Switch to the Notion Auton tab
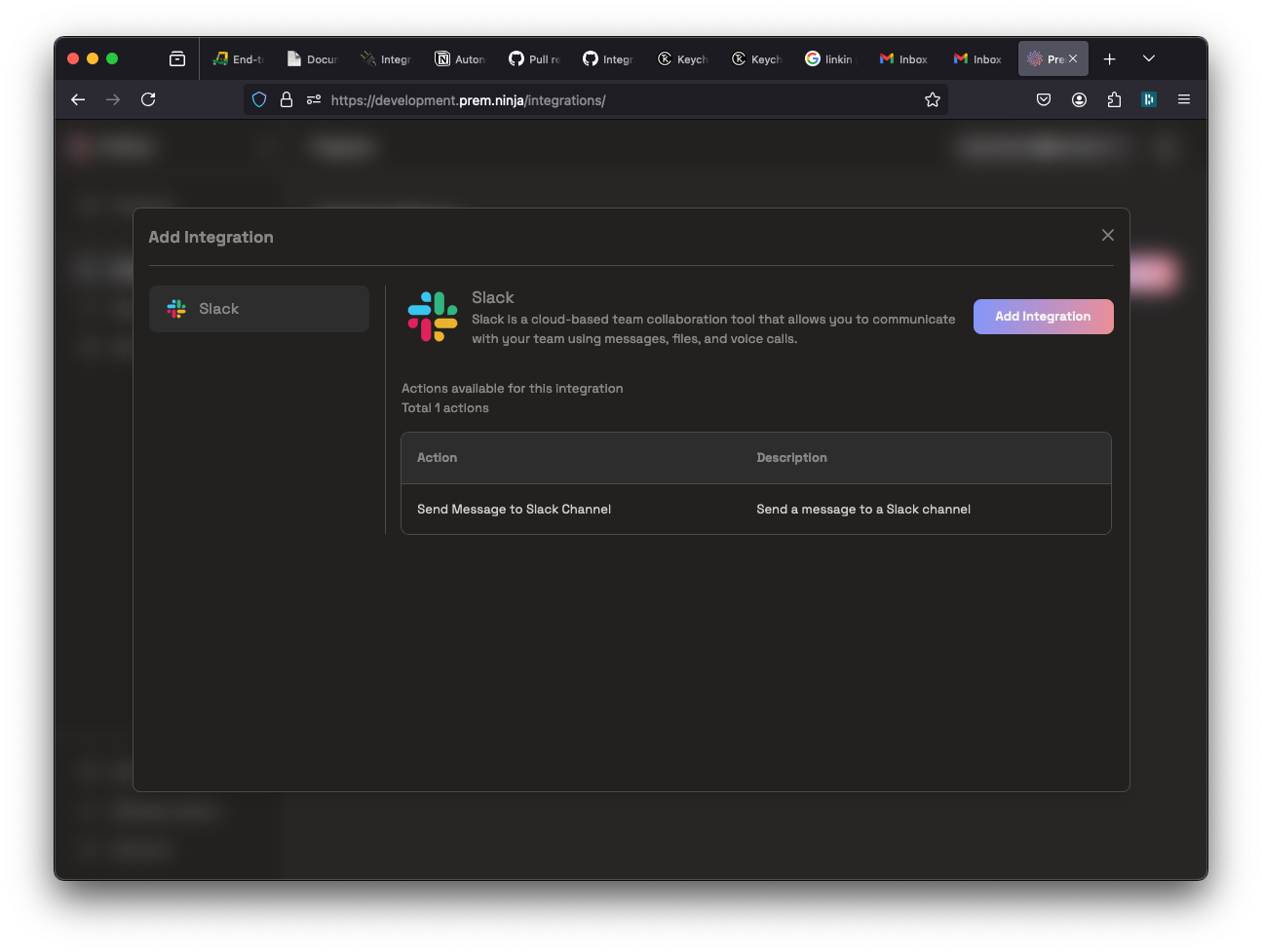Screen dimensions: 1262x952 [x=461, y=59]
